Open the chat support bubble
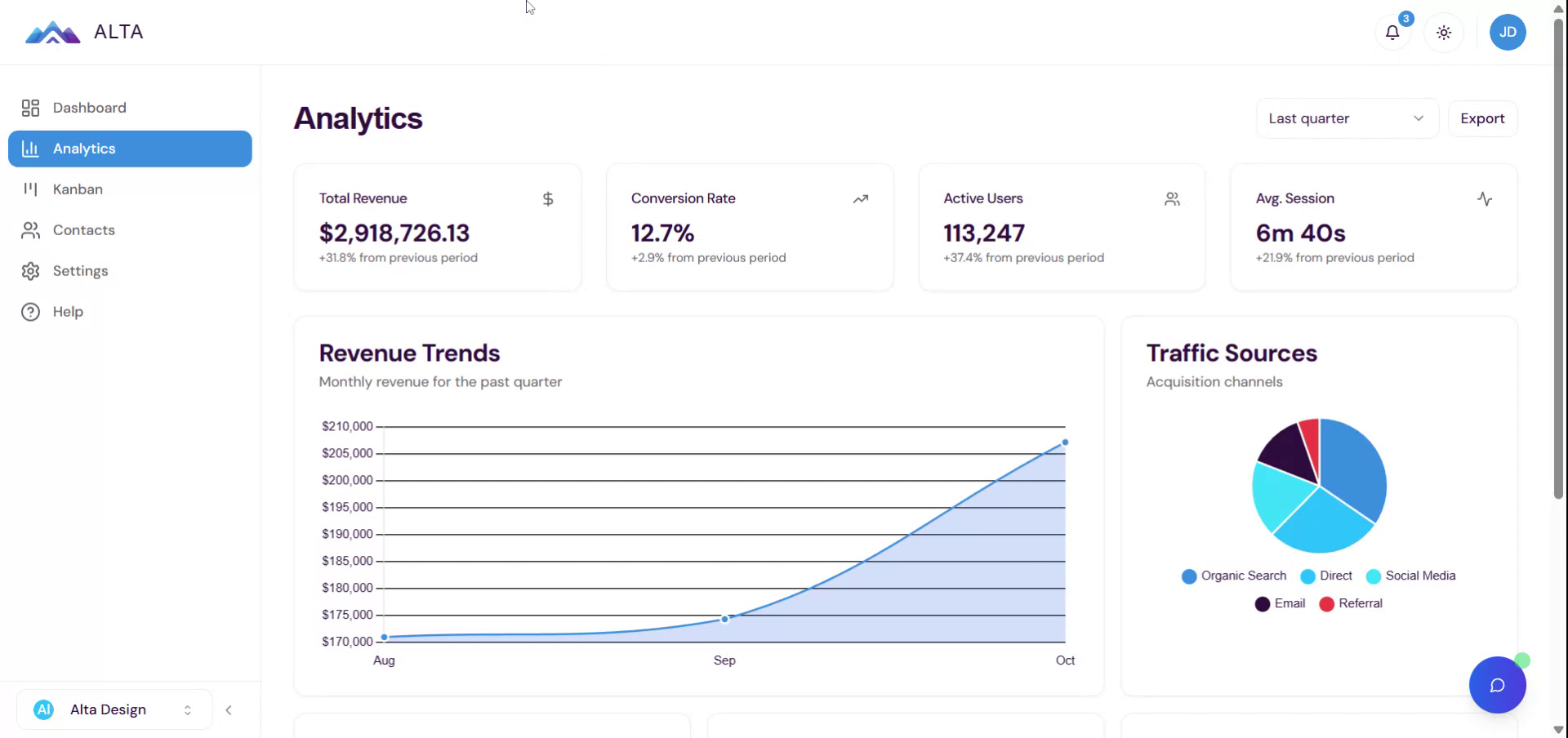1568x738 pixels. point(1497,685)
